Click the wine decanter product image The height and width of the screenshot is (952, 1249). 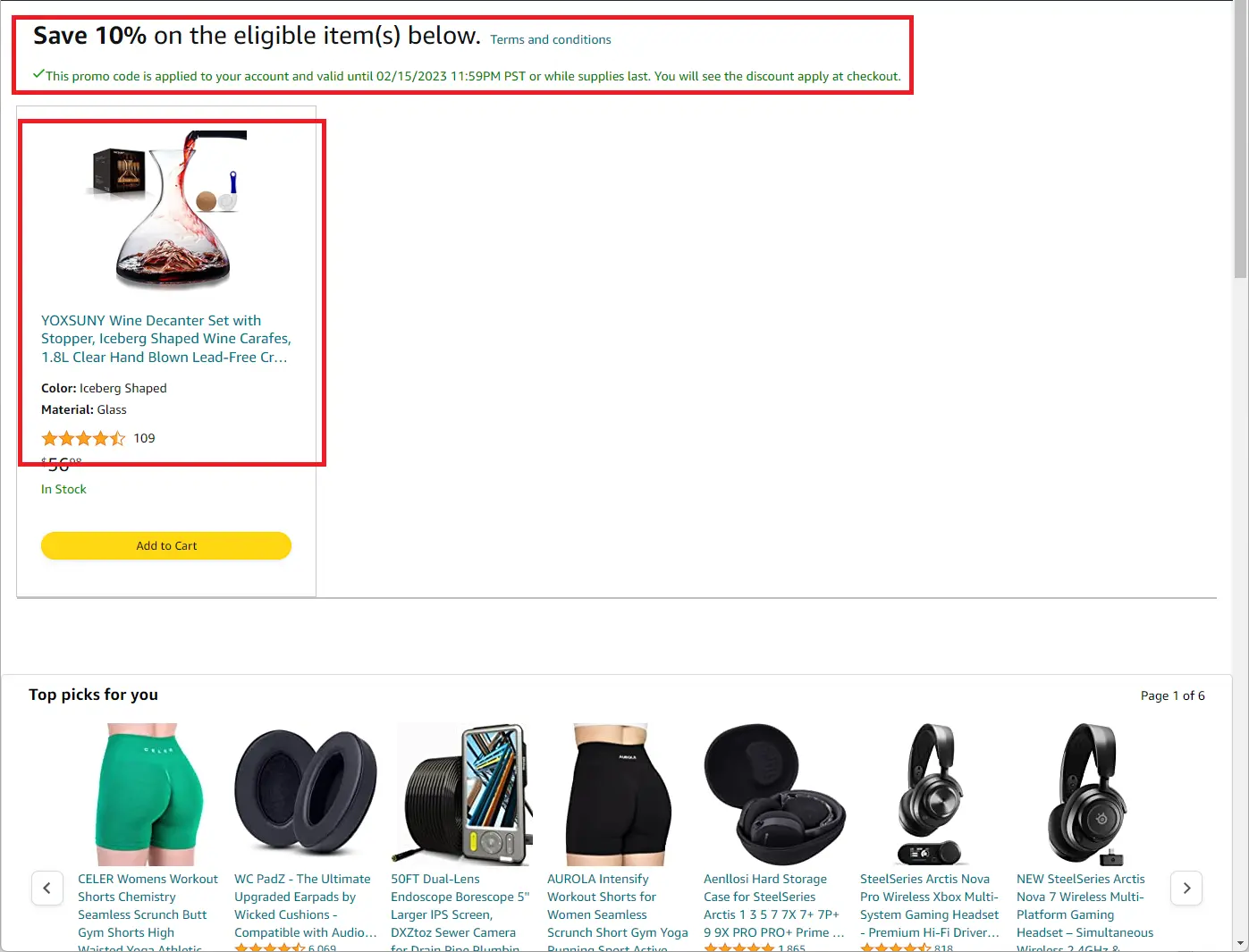[166, 209]
